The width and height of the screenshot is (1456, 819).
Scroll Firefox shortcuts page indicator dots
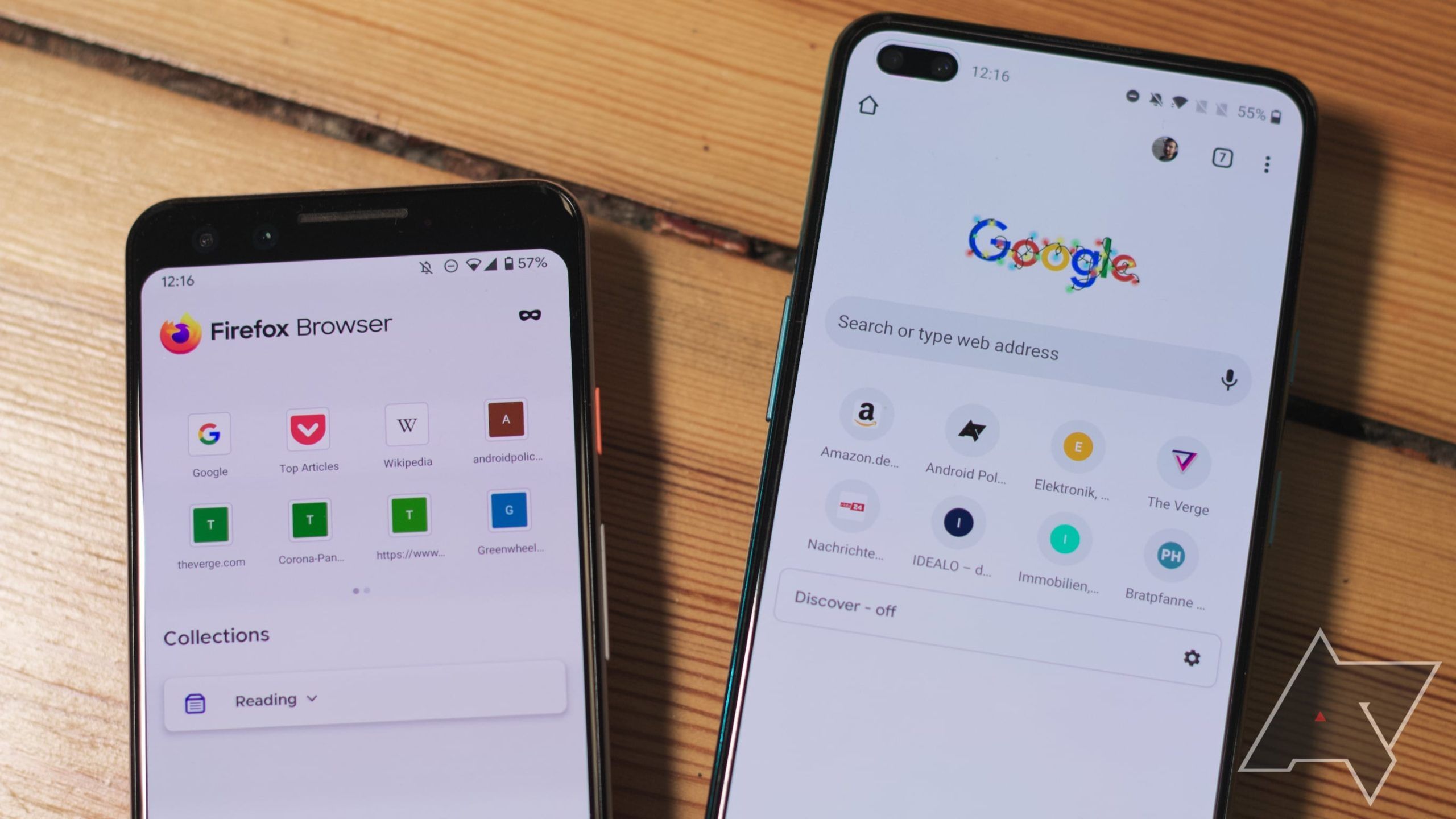point(360,591)
